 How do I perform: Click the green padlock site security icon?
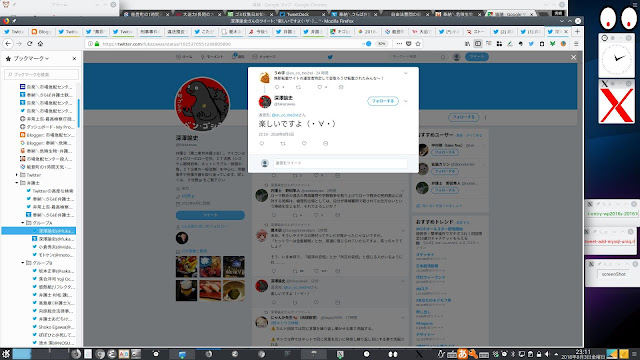click(97, 44)
